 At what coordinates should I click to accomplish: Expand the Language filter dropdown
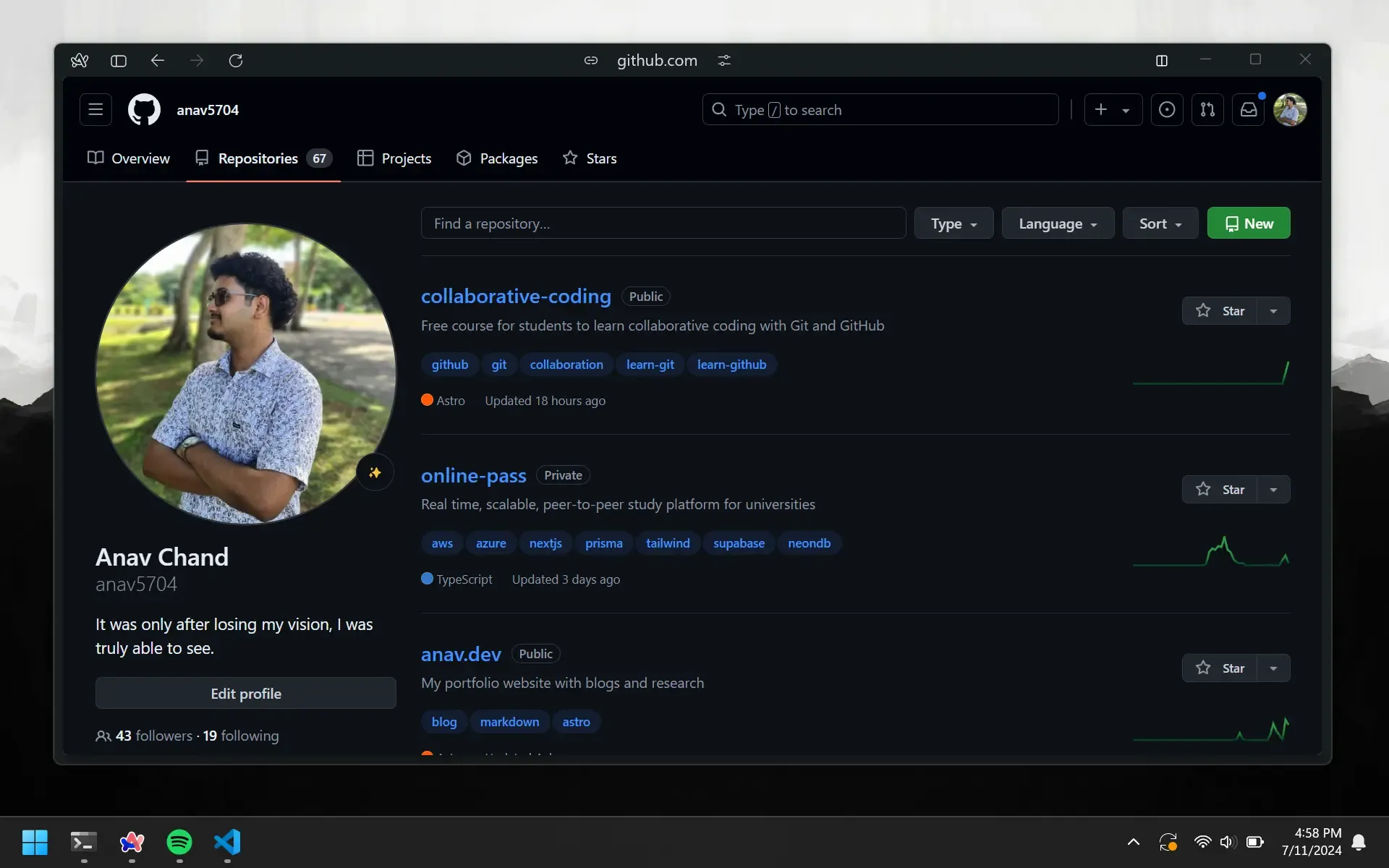click(1058, 224)
